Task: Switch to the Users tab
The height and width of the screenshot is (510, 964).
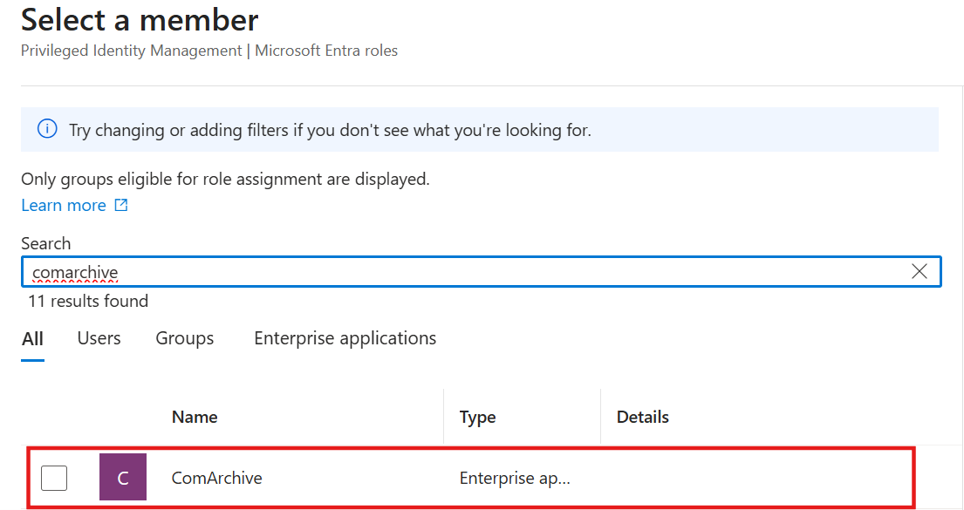Action: 99,338
